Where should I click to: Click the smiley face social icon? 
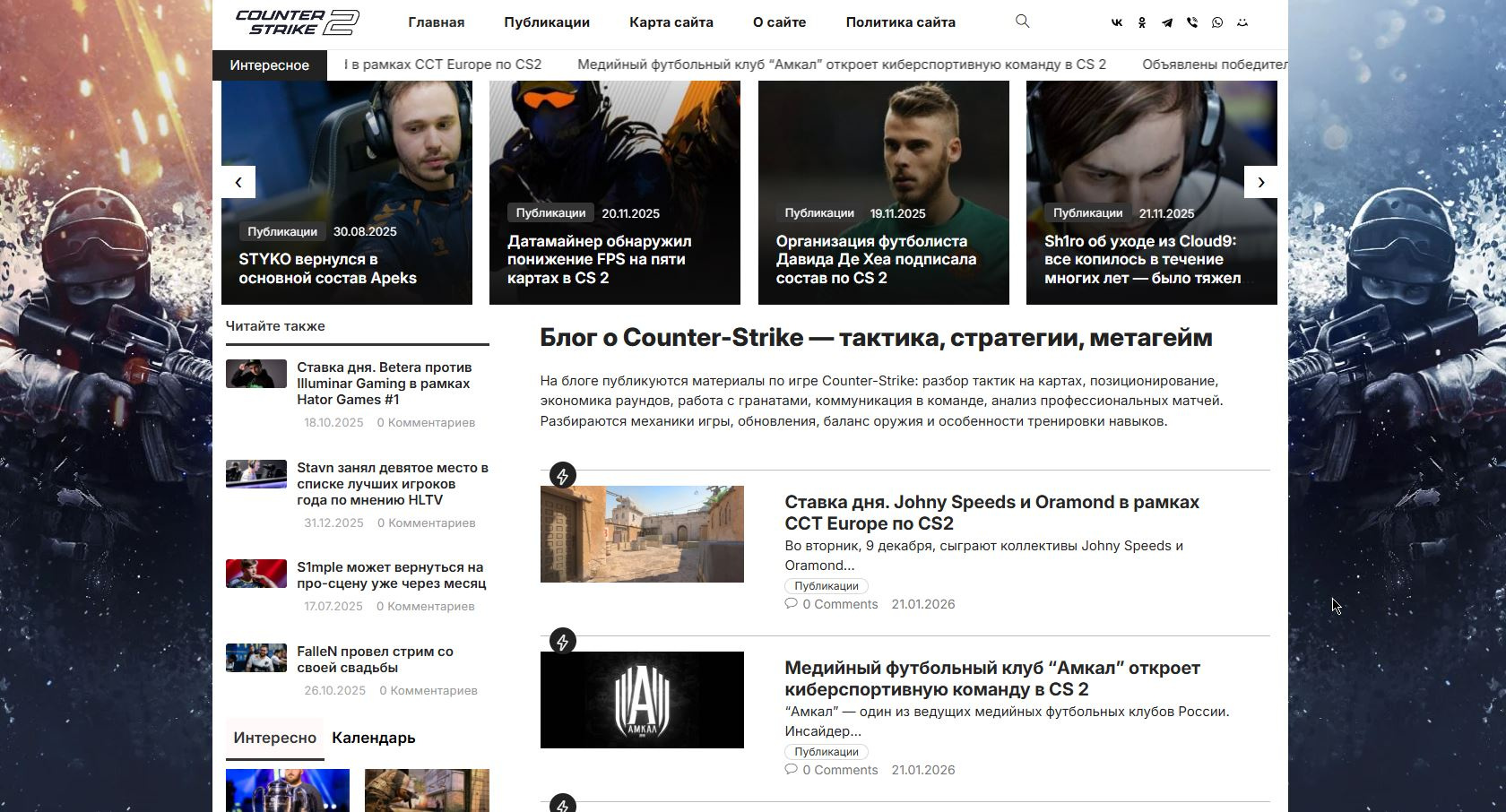[1242, 22]
